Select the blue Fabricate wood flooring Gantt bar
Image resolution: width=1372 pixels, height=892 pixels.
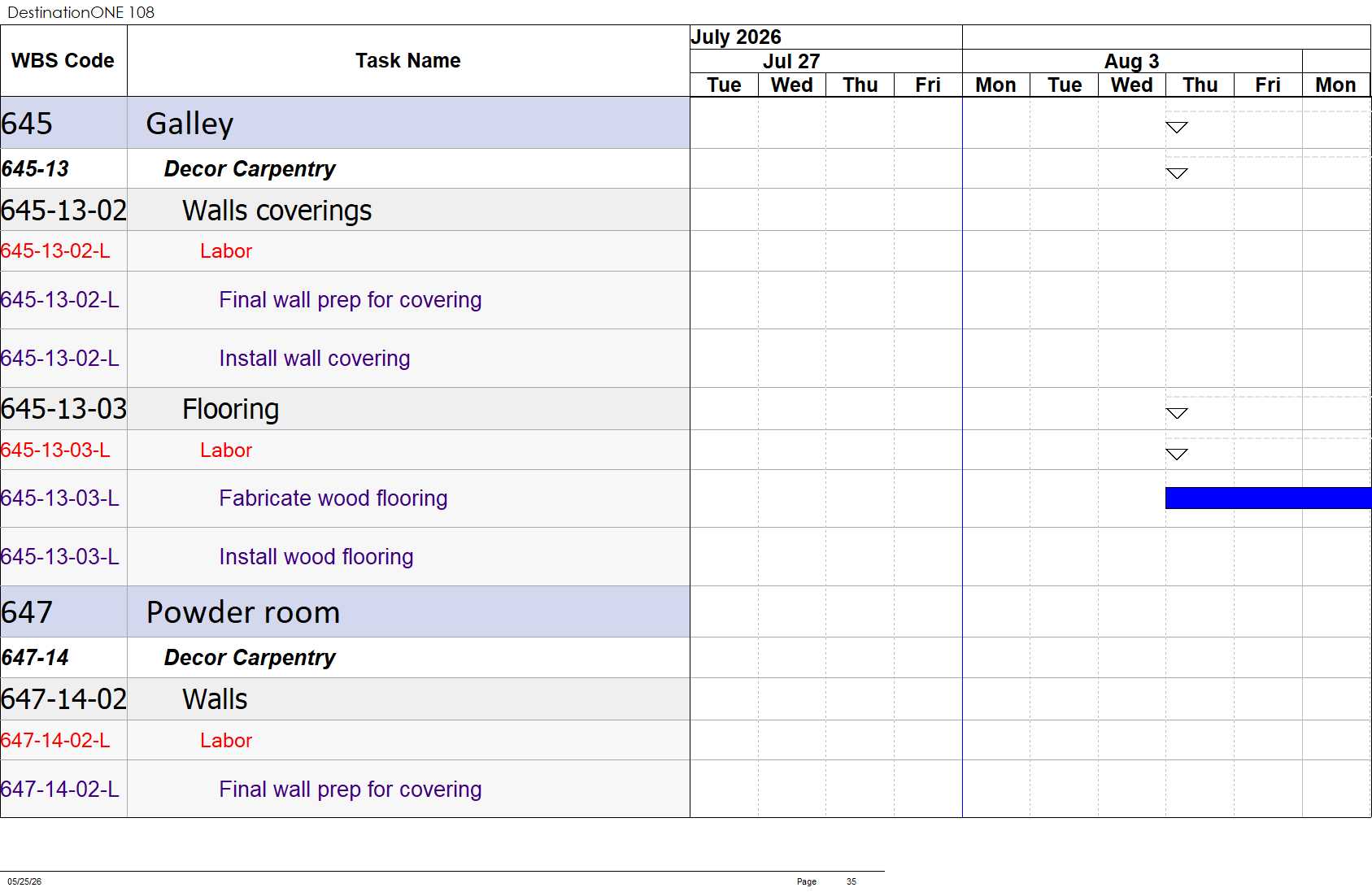[1268, 498]
